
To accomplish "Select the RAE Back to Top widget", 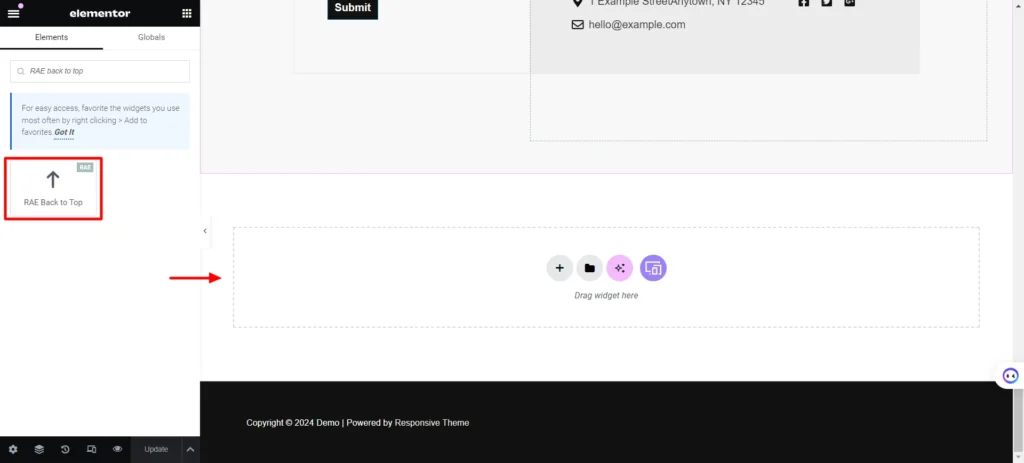I will pos(53,188).
